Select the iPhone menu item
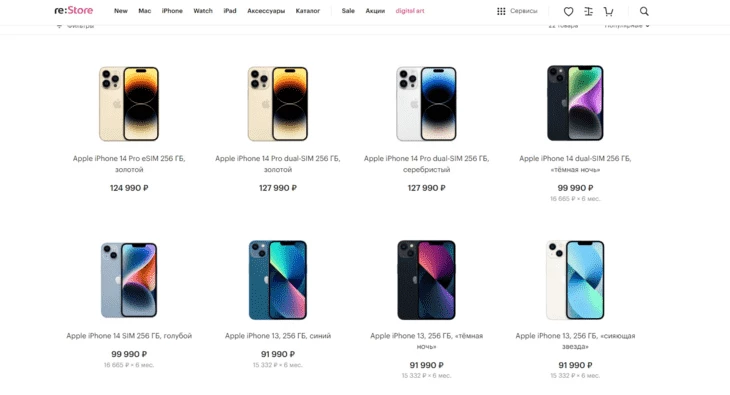Viewport: 730px width, 395px height. [x=172, y=11]
